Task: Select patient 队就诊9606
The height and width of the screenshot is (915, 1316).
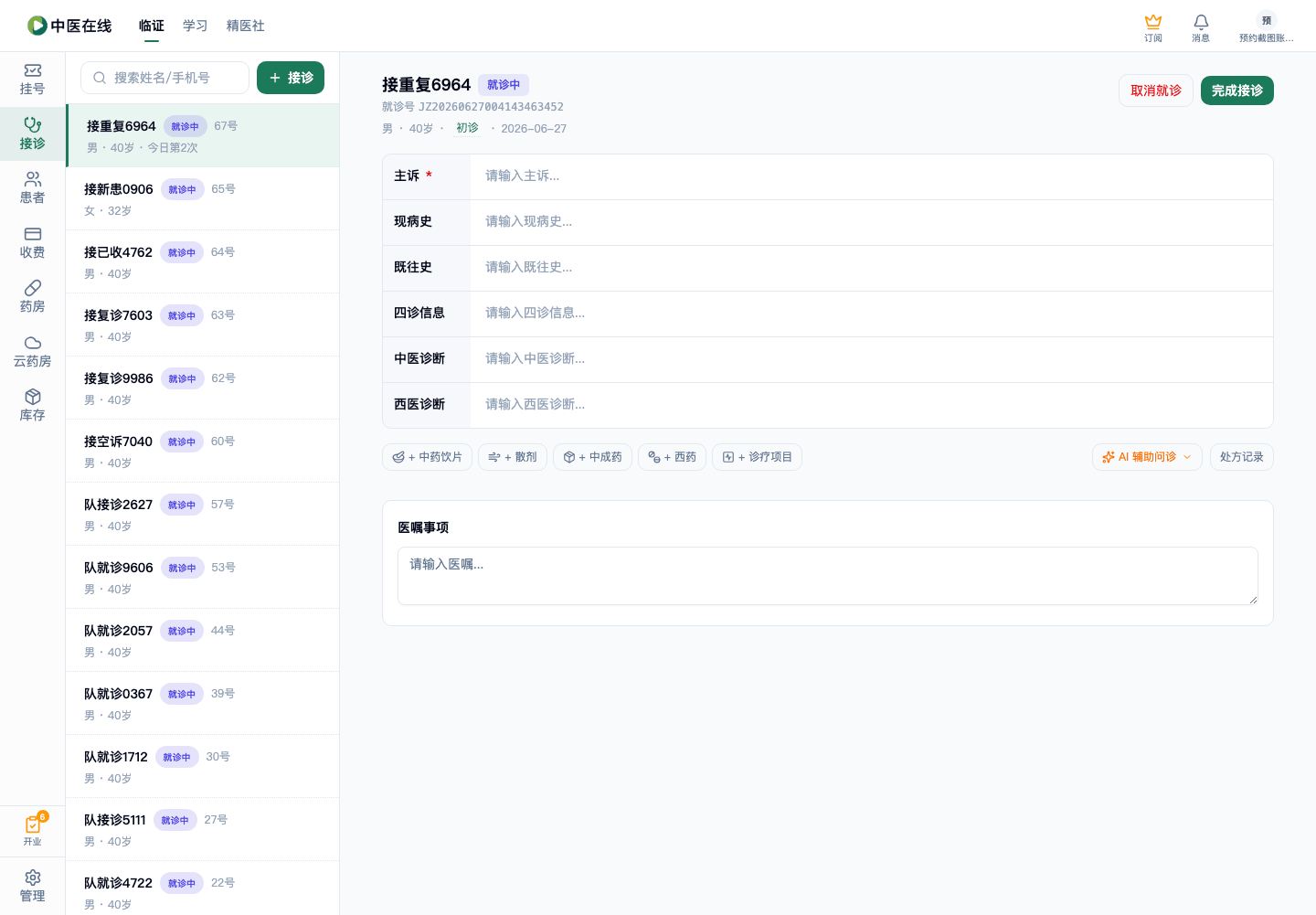Action: (203, 577)
